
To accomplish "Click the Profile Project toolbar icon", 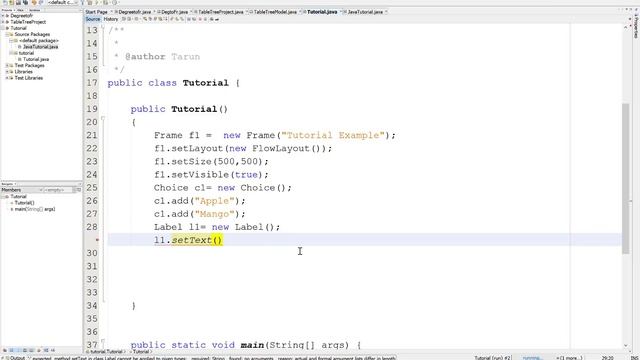I will click(x=115, y=2).
